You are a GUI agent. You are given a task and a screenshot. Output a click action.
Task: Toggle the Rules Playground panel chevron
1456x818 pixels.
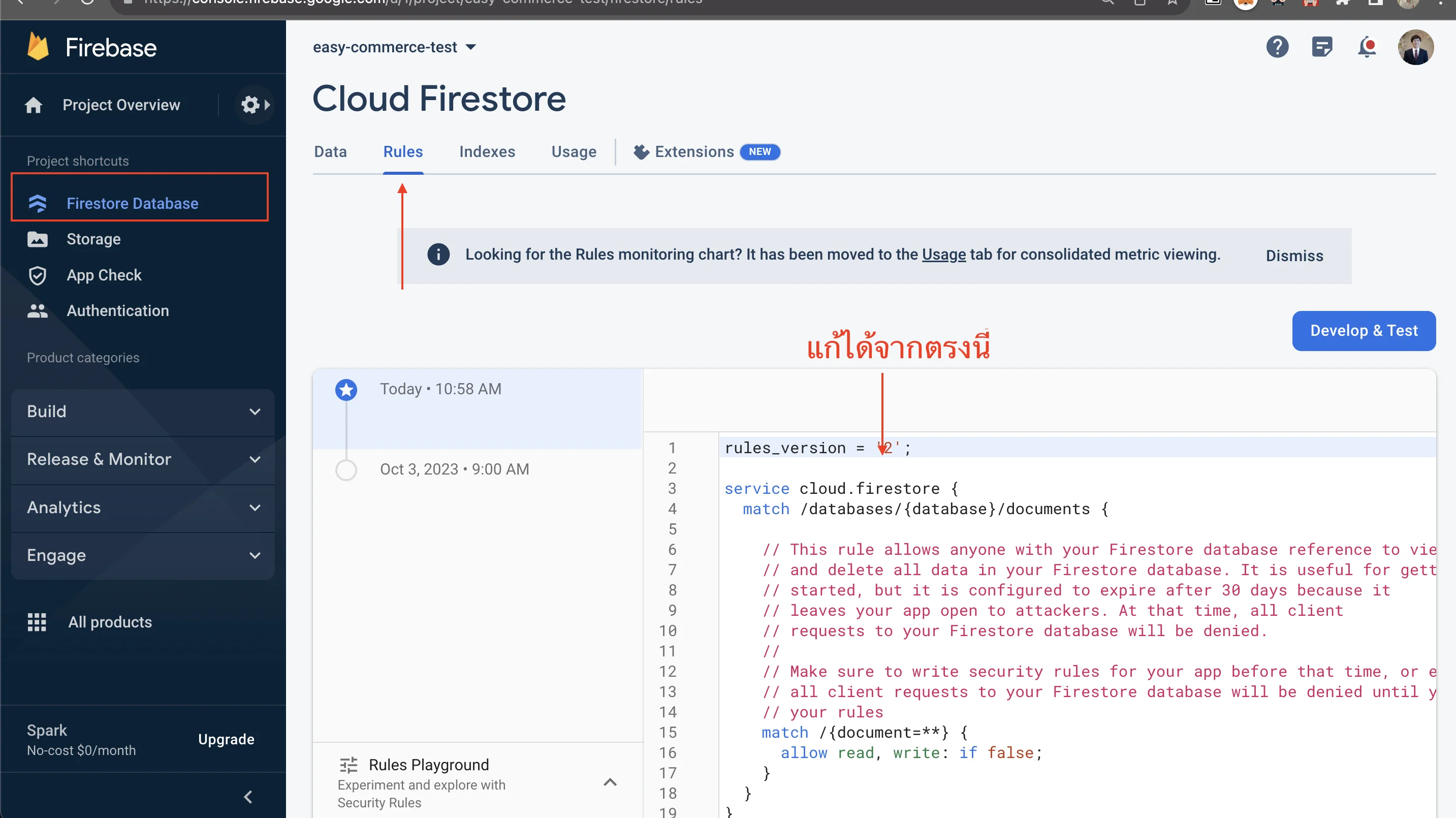pos(610,782)
